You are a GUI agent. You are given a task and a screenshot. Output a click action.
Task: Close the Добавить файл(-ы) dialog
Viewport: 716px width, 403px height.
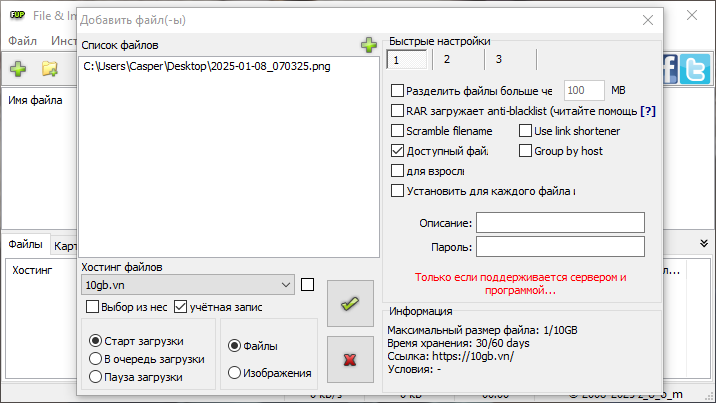tap(648, 20)
